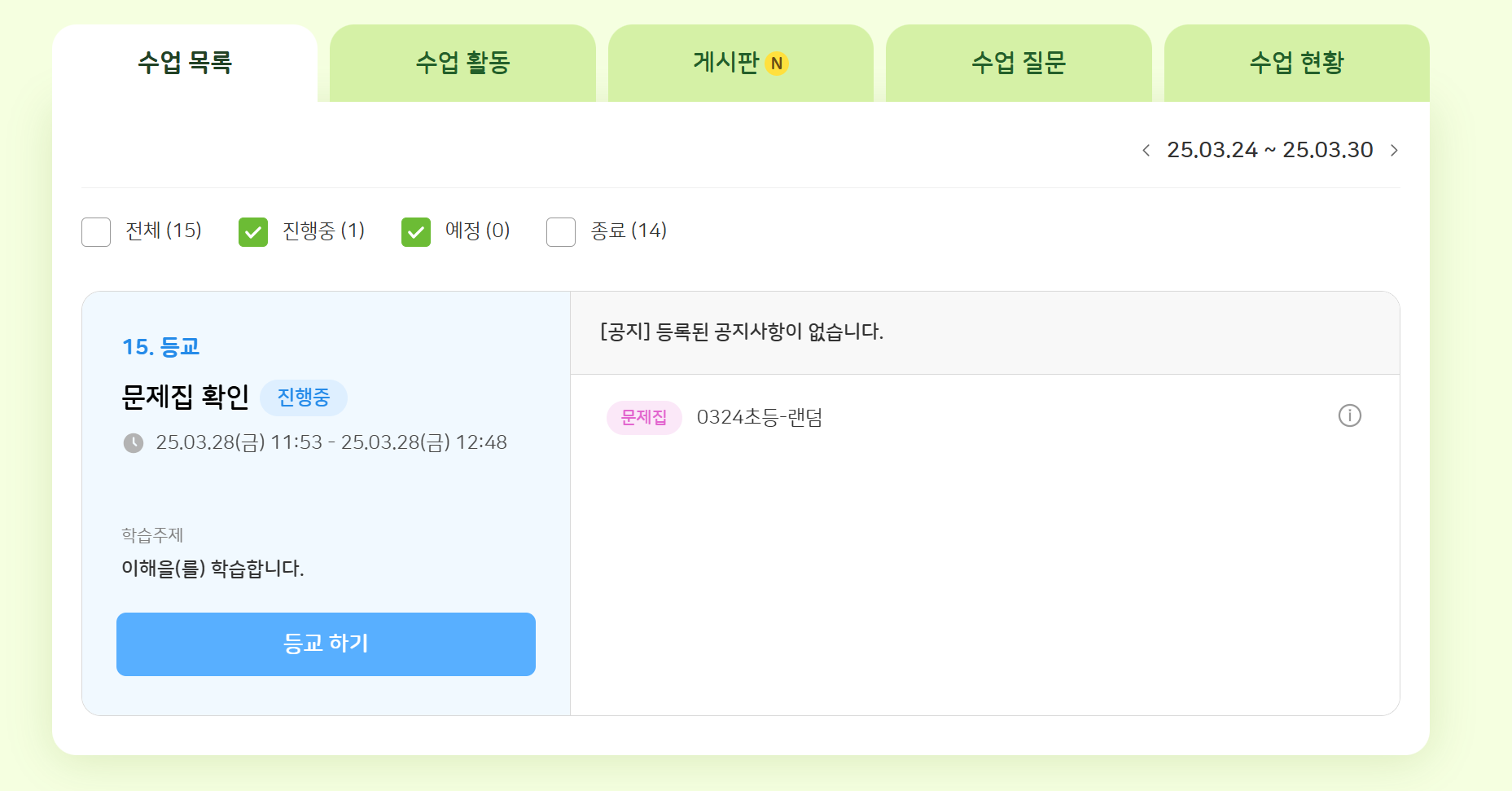Click the 진행중 status badge
This screenshot has width=1512, height=791.
304,398
